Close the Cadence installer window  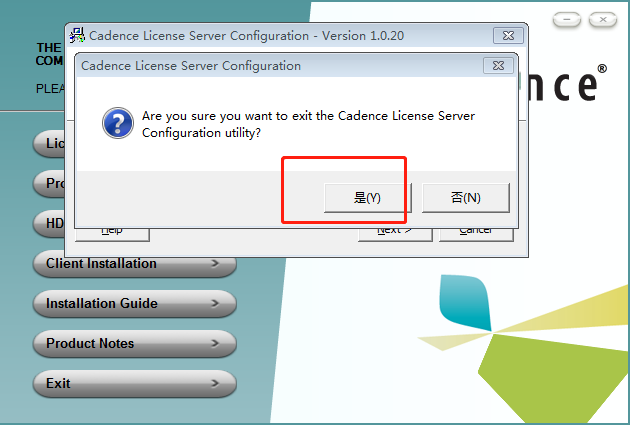coord(603,19)
